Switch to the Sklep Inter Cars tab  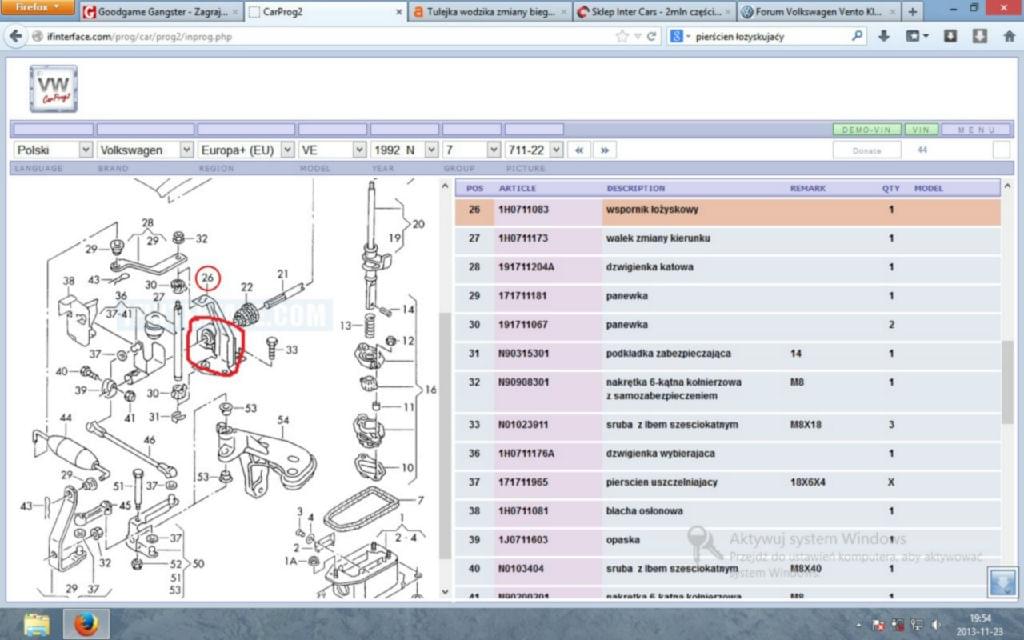(x=654, y=12)
